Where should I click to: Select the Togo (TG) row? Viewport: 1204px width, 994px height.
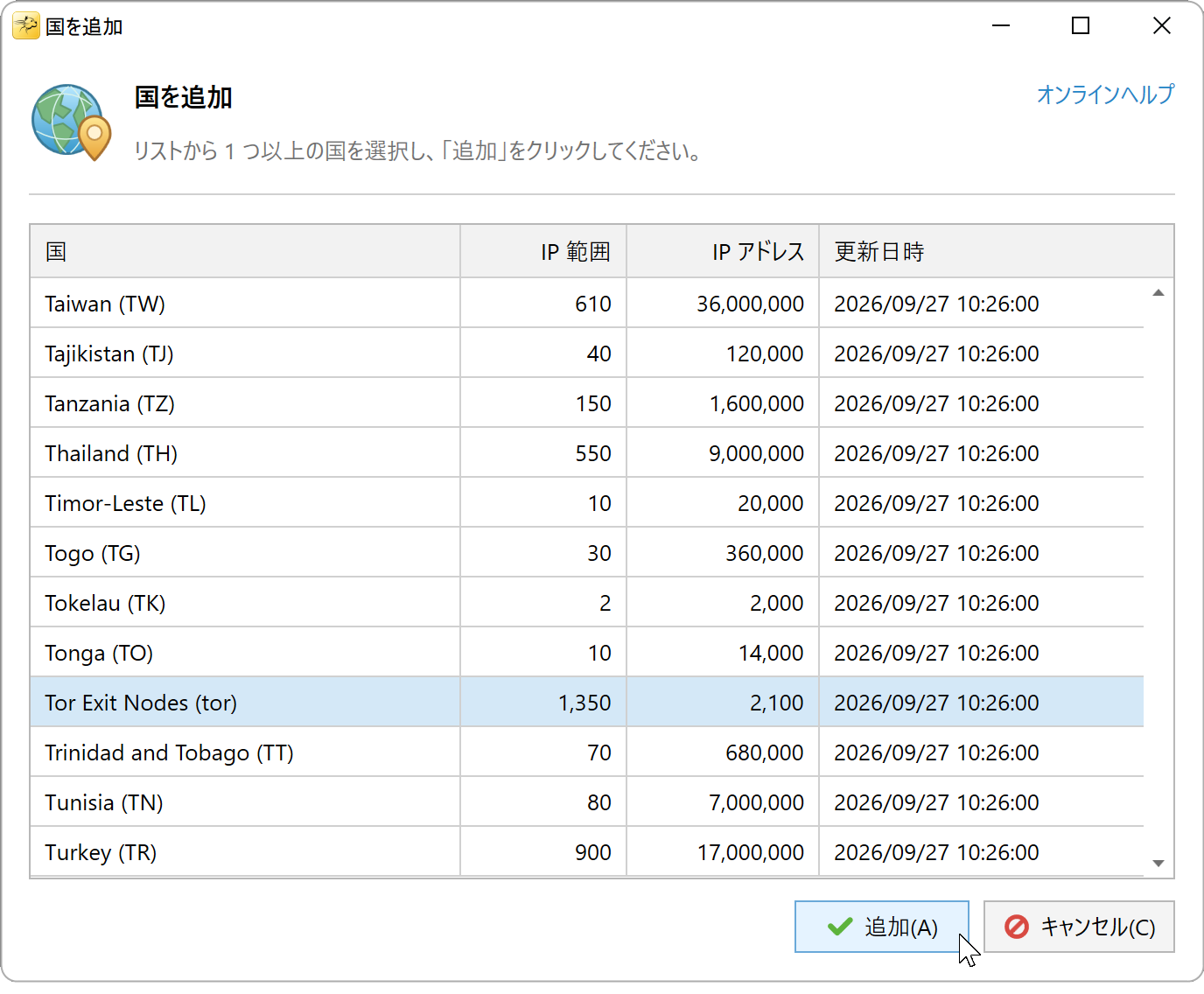(587, 553)
